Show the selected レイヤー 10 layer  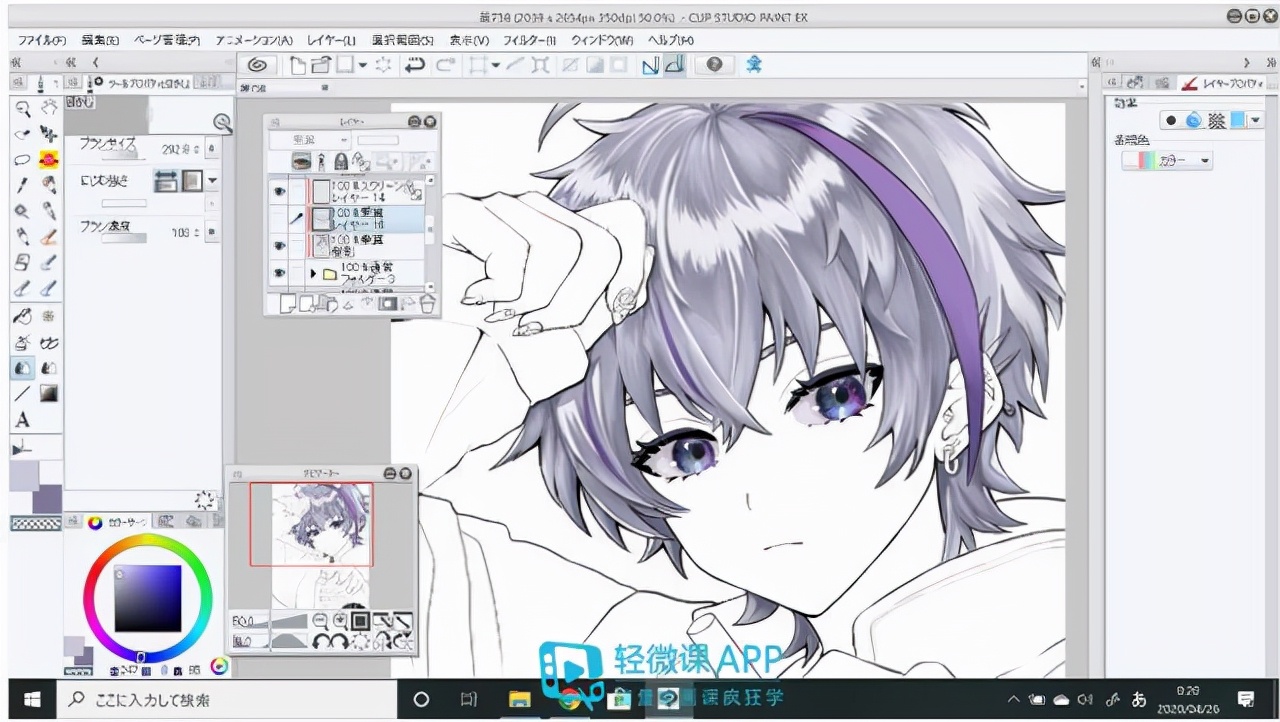click(280, 218)
